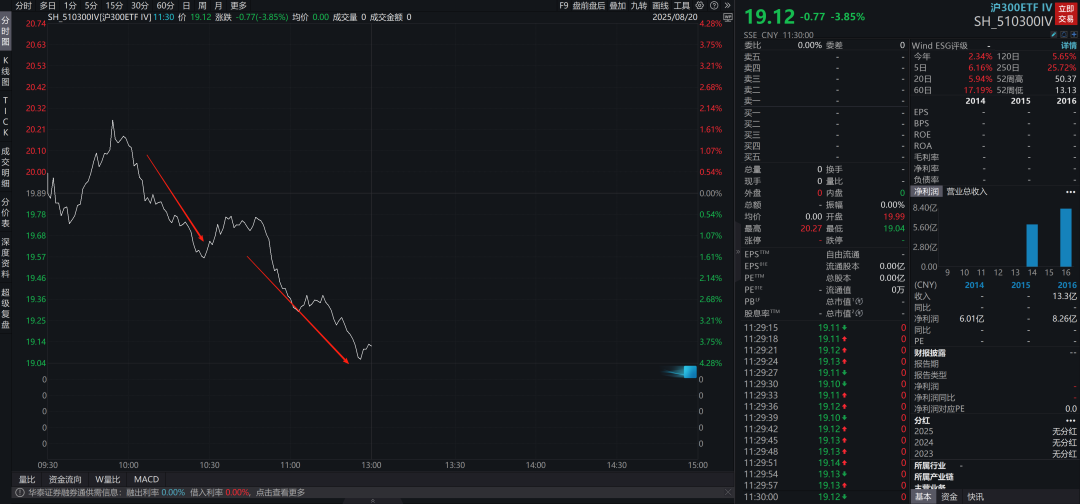Toggle 九转 indicator
Screen dimensions: 1080x504
point(639,5)
